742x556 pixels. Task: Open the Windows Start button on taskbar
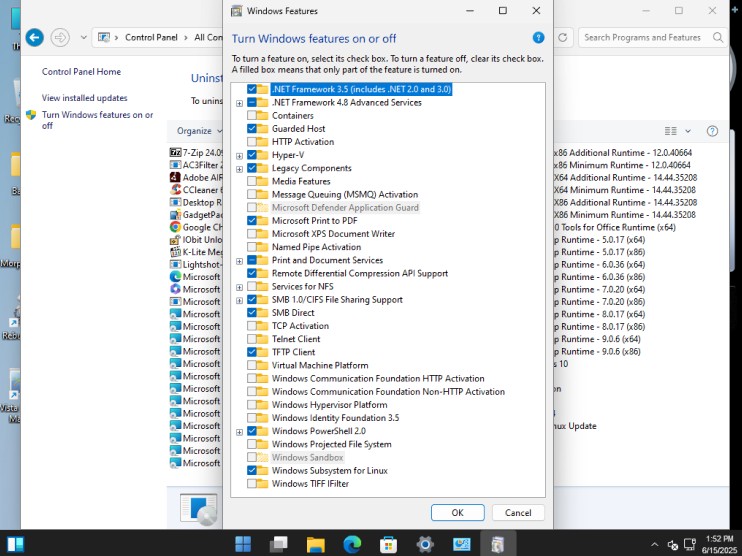tap(243, 544)
